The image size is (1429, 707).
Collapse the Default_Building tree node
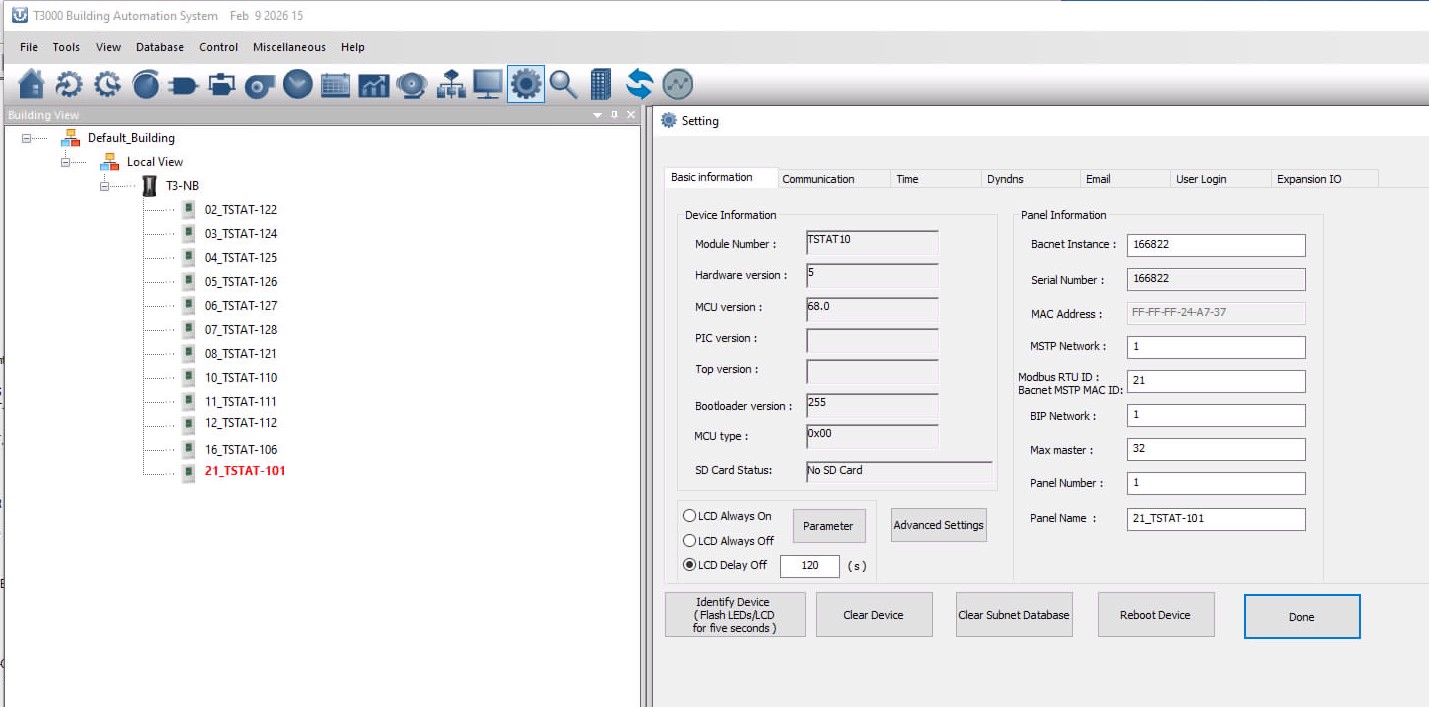tap(27, 138)
